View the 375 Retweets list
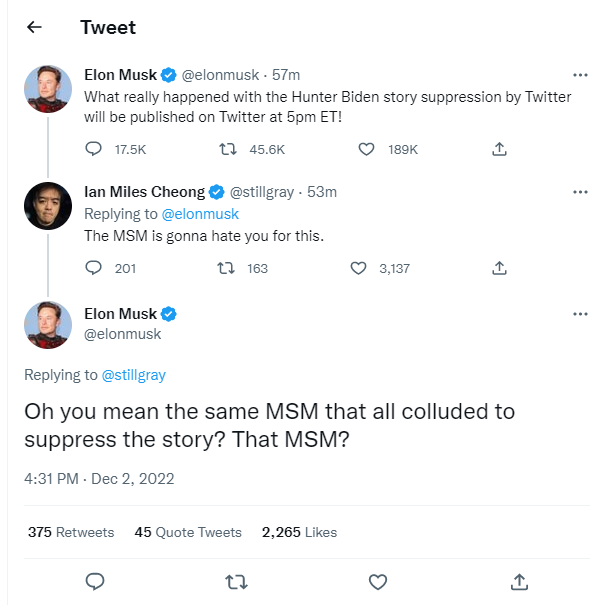 point(71,532)
